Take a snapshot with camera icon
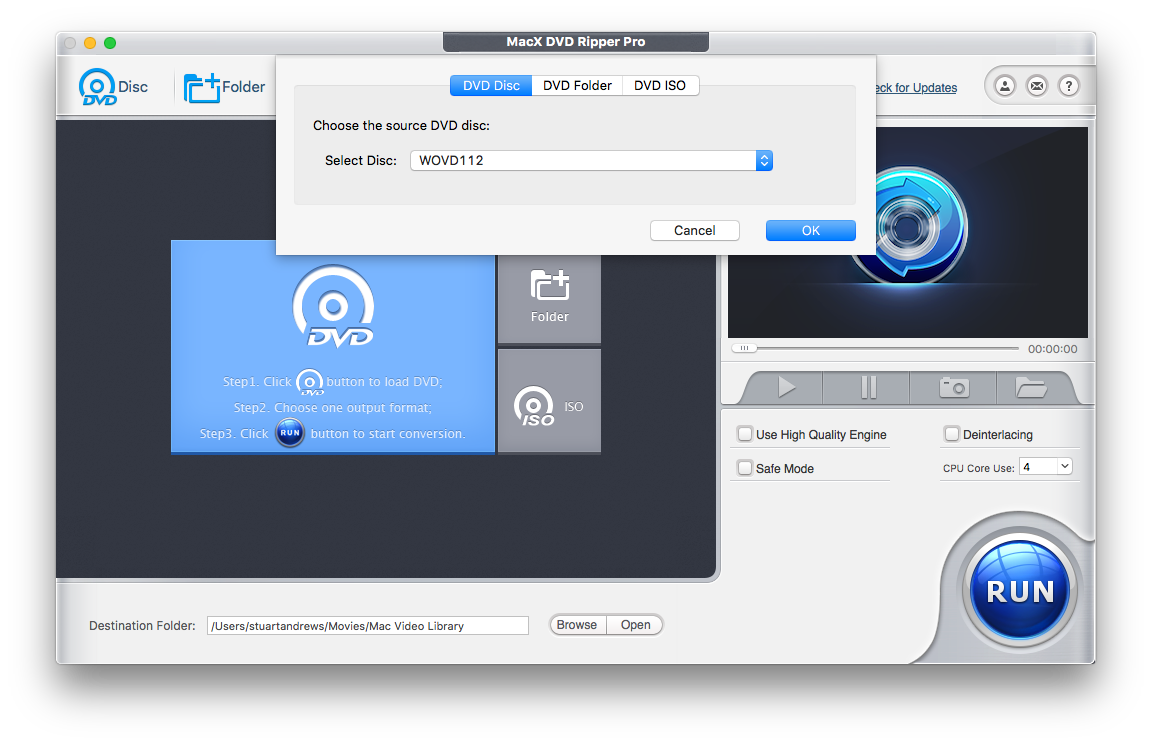 click(954, 387)
